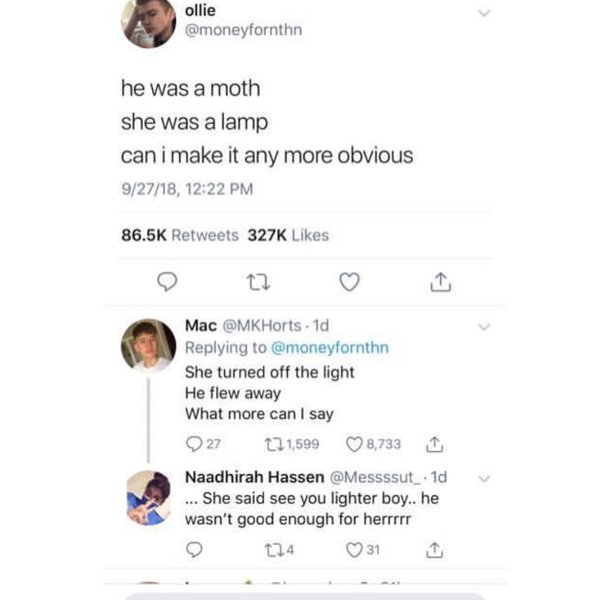Expand options chevron on ollie's tweet

pos(486,13)
